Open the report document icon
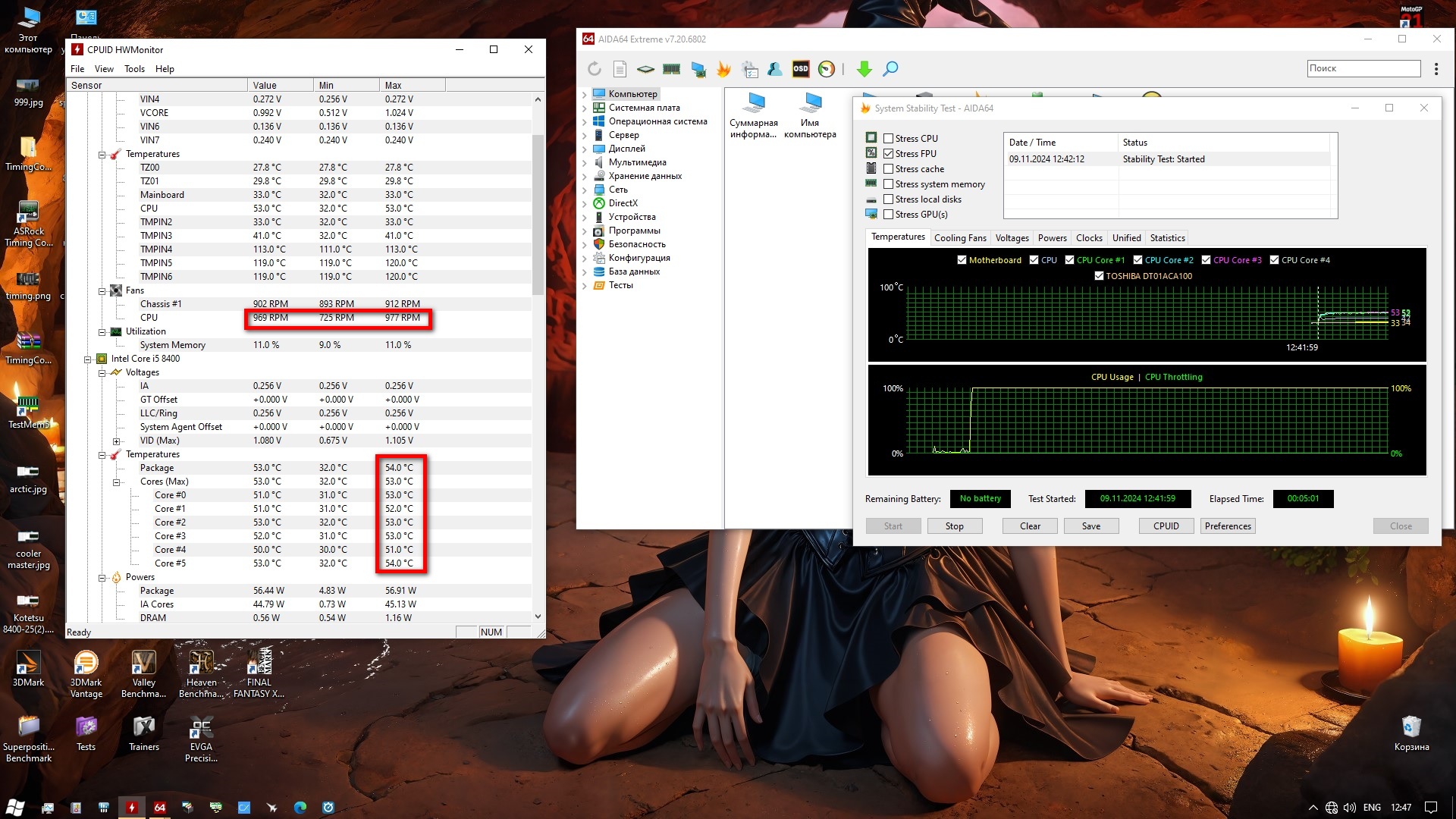This screenshot has height=819, width=1456. 620,69
